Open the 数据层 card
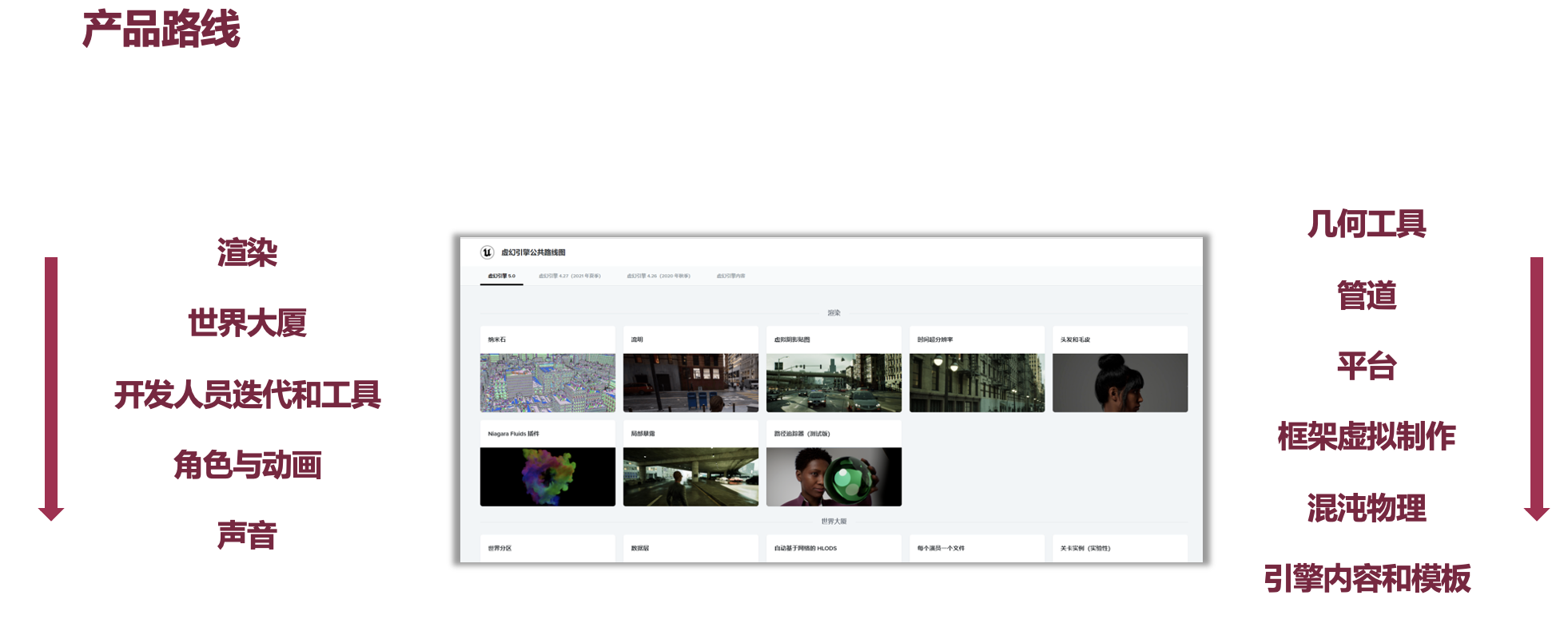 (x=690, y=549)
